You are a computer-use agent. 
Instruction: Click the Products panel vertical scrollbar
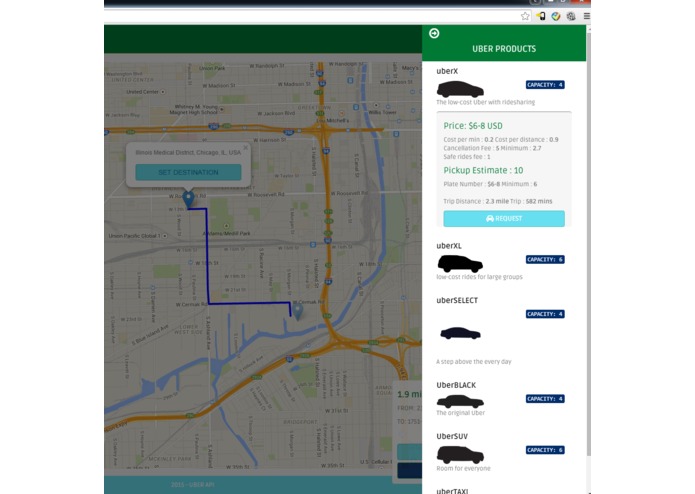589,244
